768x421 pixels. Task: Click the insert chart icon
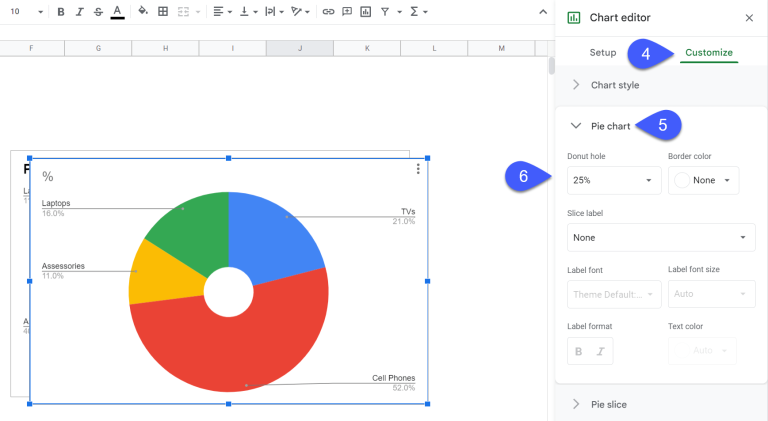click(365, 12)
